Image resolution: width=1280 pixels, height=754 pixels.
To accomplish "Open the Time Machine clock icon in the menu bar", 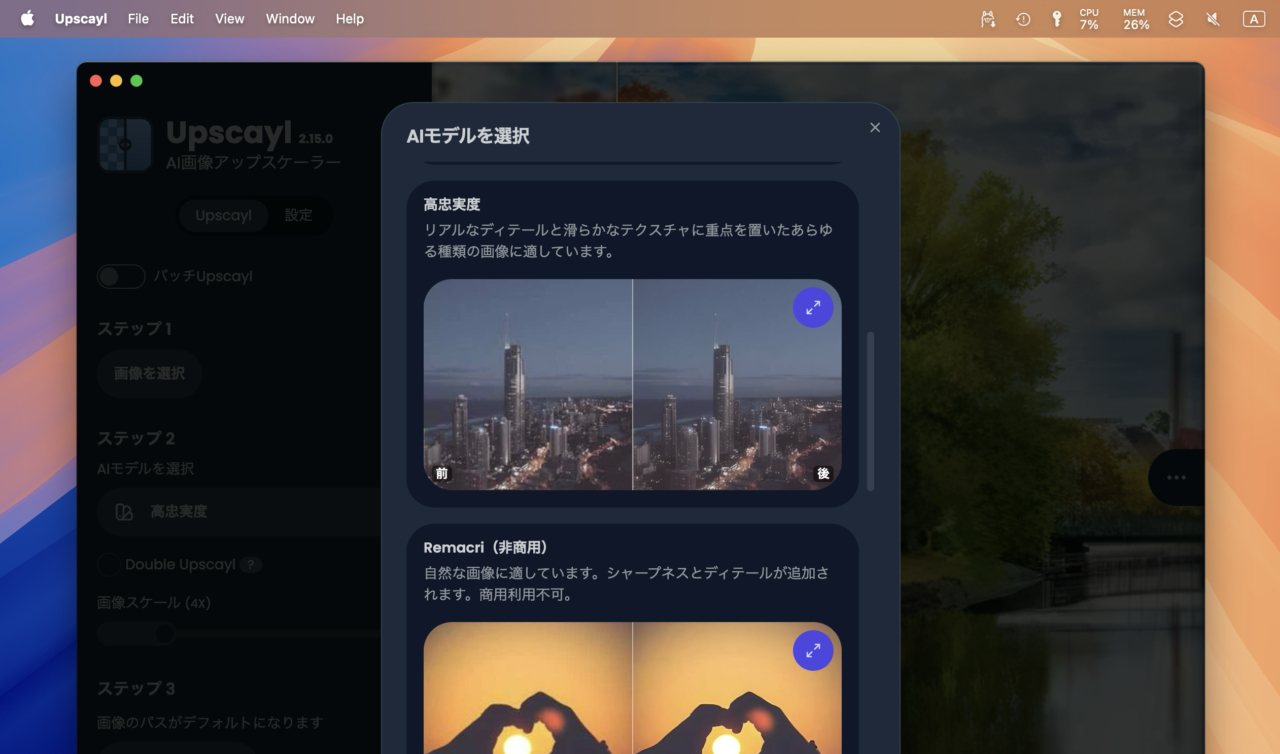I will point(1023,18).
